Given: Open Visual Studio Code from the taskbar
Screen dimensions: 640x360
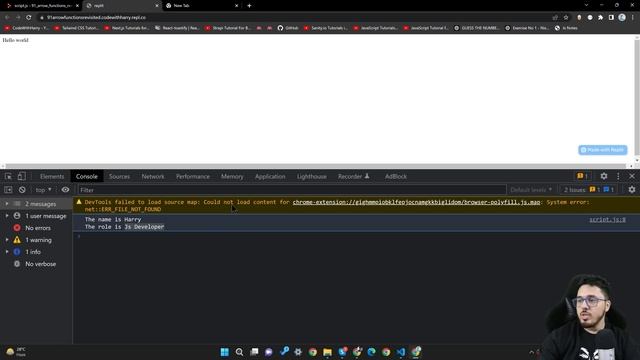Looking at the screenshot, I should 401,352.
